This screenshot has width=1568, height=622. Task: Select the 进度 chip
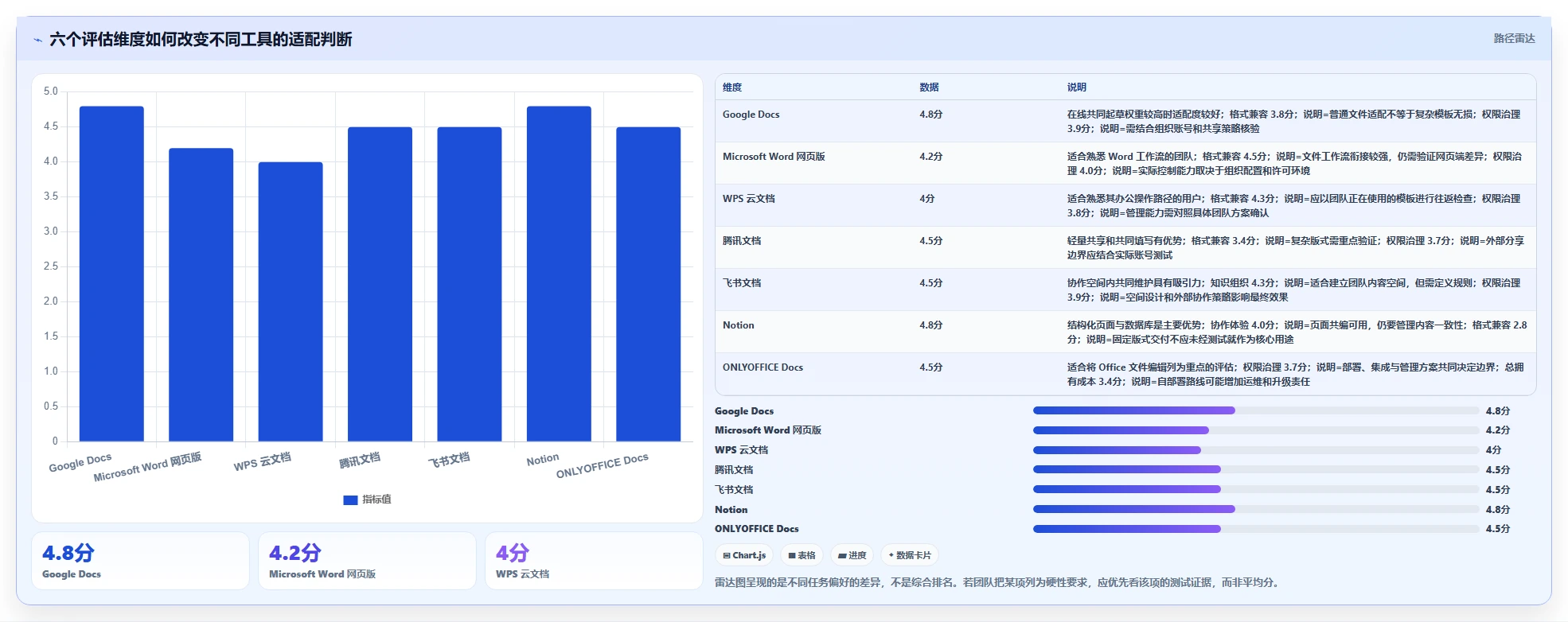coord(852,555)
